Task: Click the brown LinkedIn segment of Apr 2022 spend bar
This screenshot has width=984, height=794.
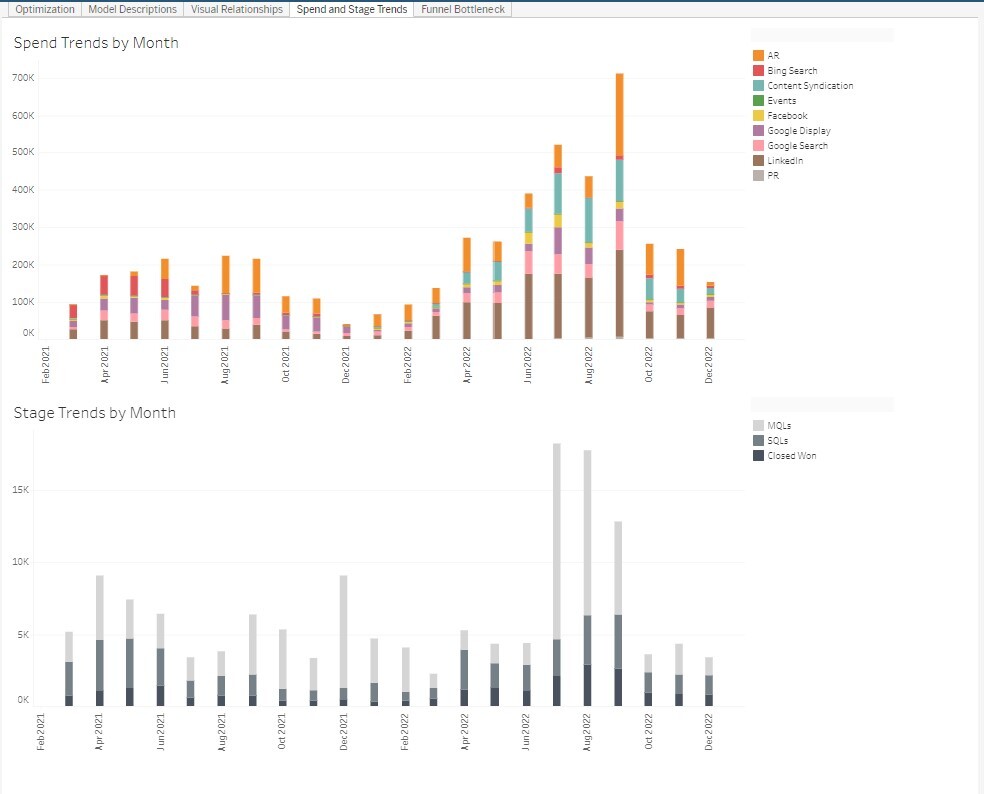Action: (466, 321)
